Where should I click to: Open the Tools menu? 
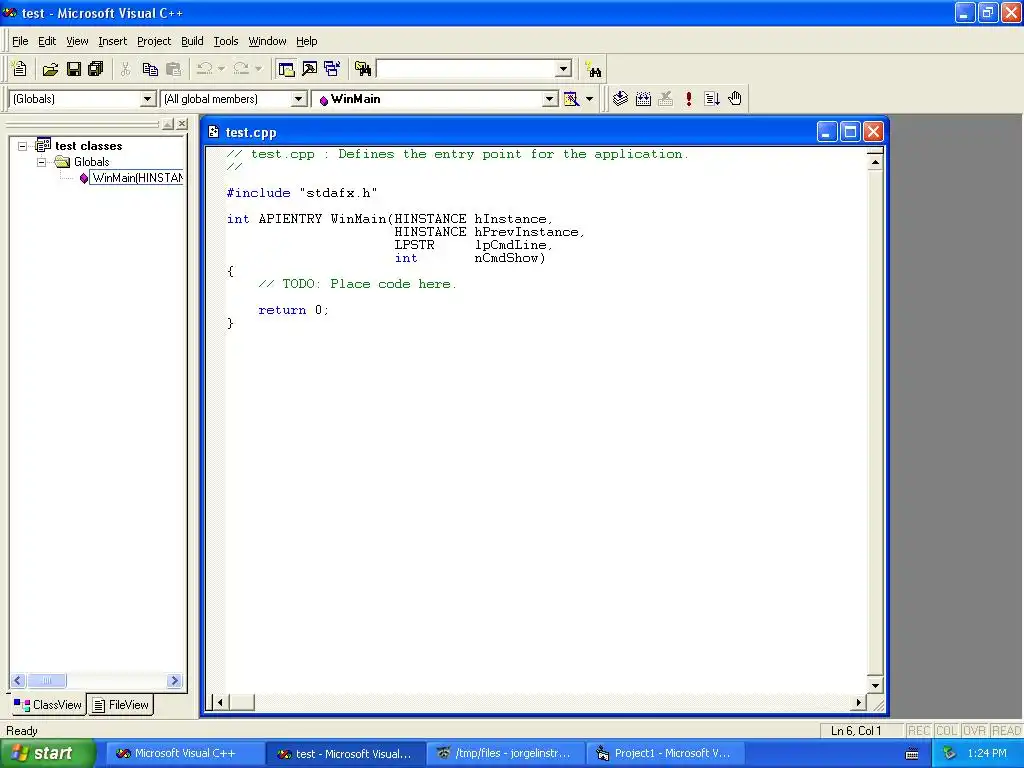point(226,41)
